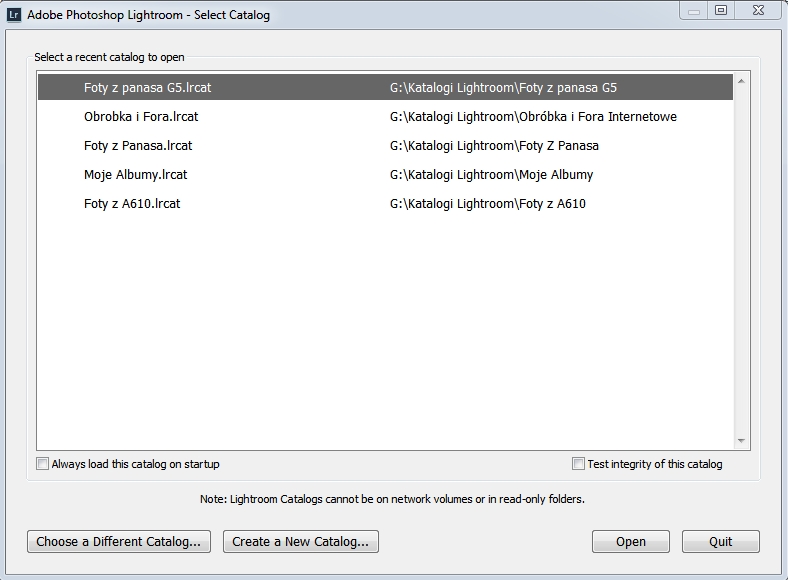
Task: Choose the Foty z Panasa.lrcat entry
Action: coord(138,146)
